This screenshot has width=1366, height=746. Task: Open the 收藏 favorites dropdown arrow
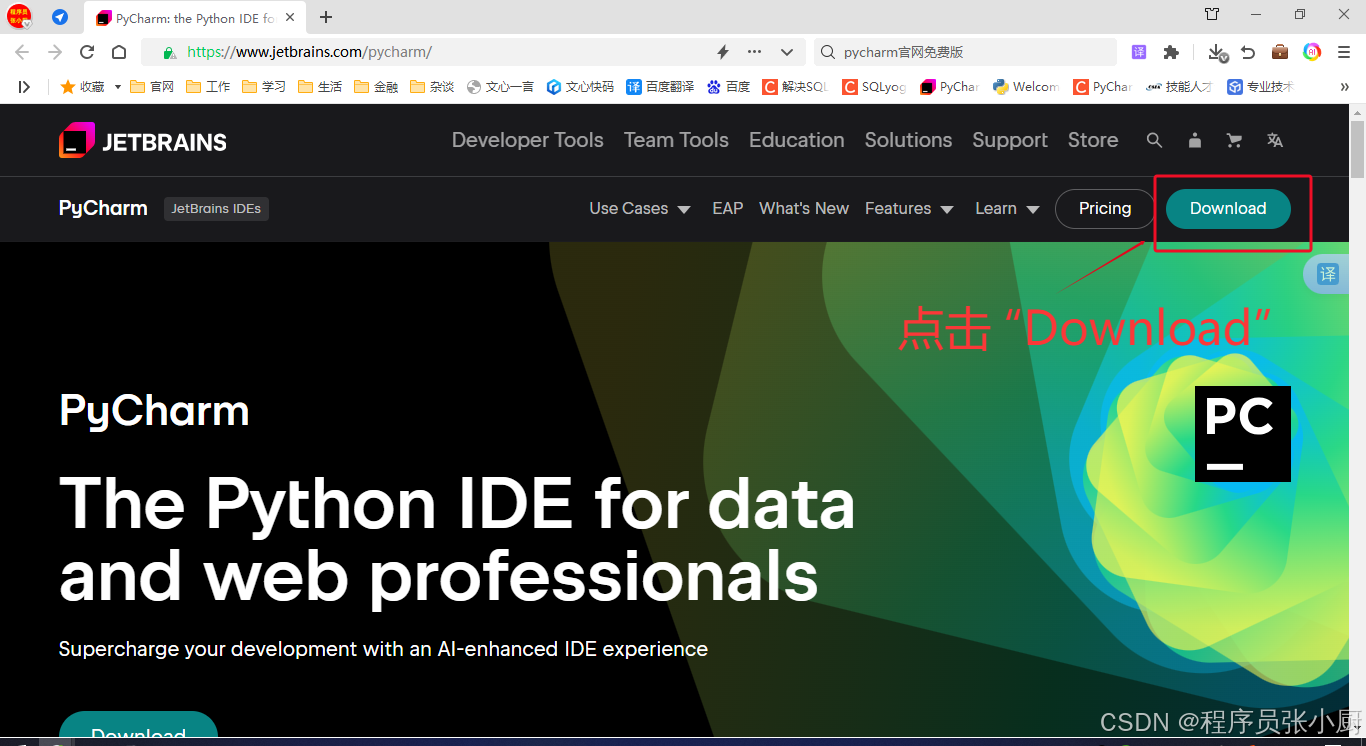(x=117, y=87)
